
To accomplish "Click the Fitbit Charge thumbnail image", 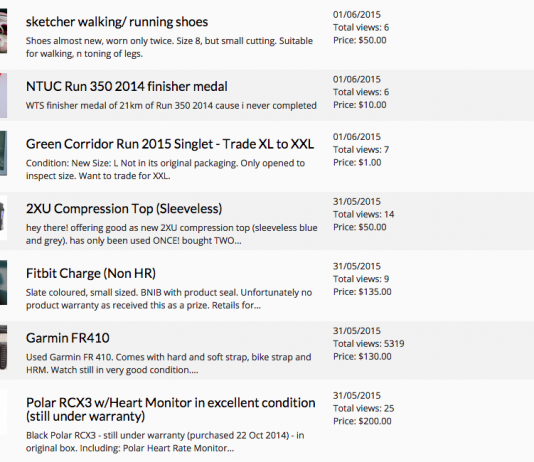I will coord(3,283).
